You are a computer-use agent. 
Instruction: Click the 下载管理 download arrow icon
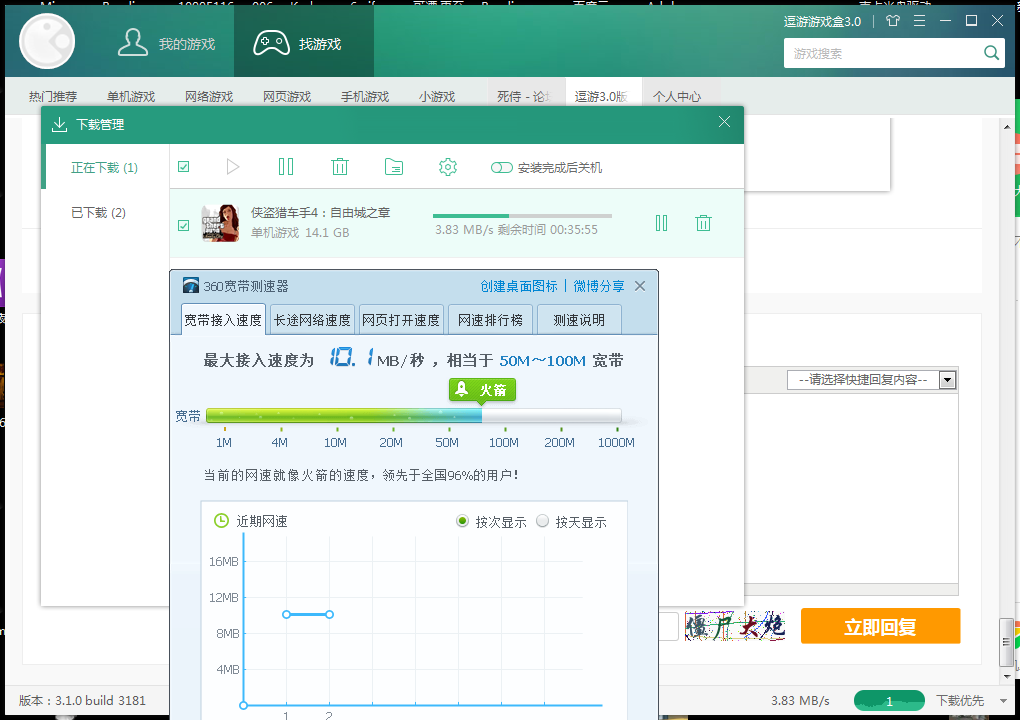(59, 124)
